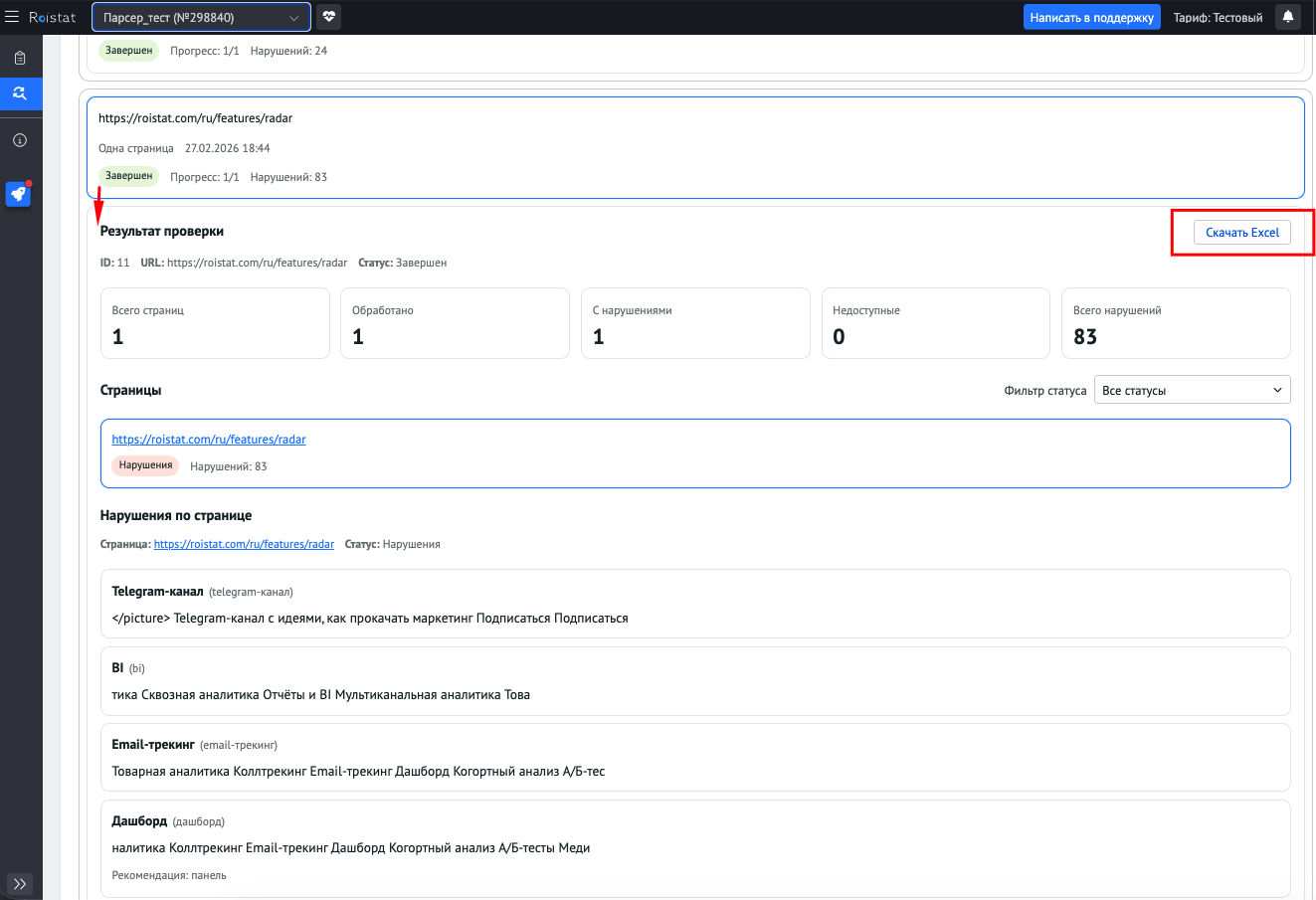Image resolution: width=1316 pixels, height=900 pixels.
Task: Click the rocket icon with red badge
Action: click(x=19, y=194)
